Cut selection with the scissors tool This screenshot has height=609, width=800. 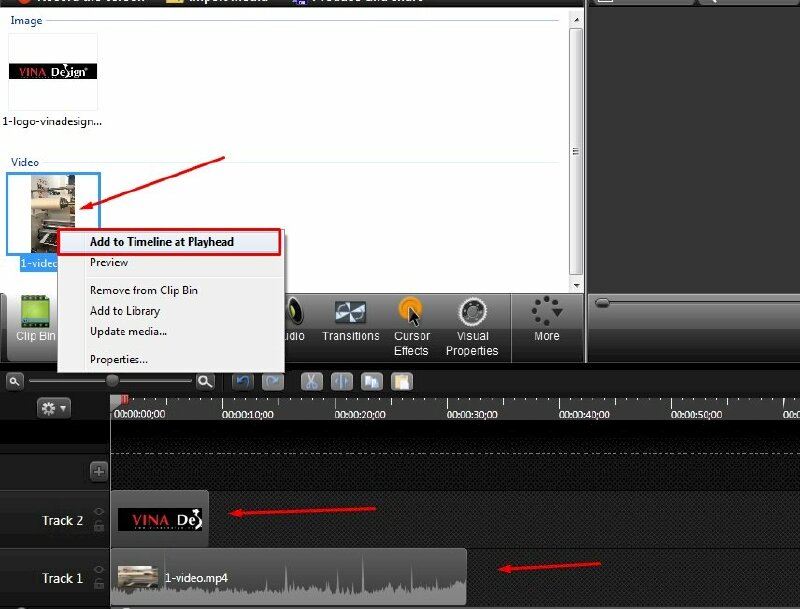tap(311, 381)
